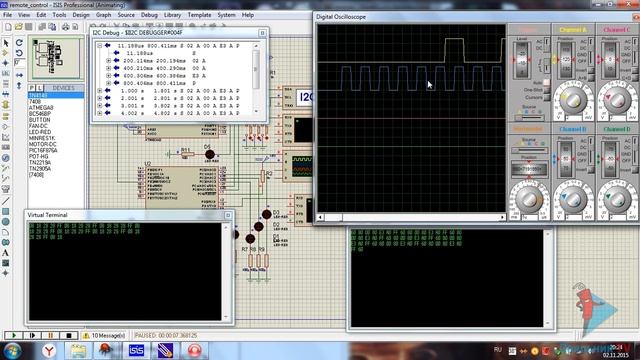Open the Debug menu

click(x=149, y=15)
